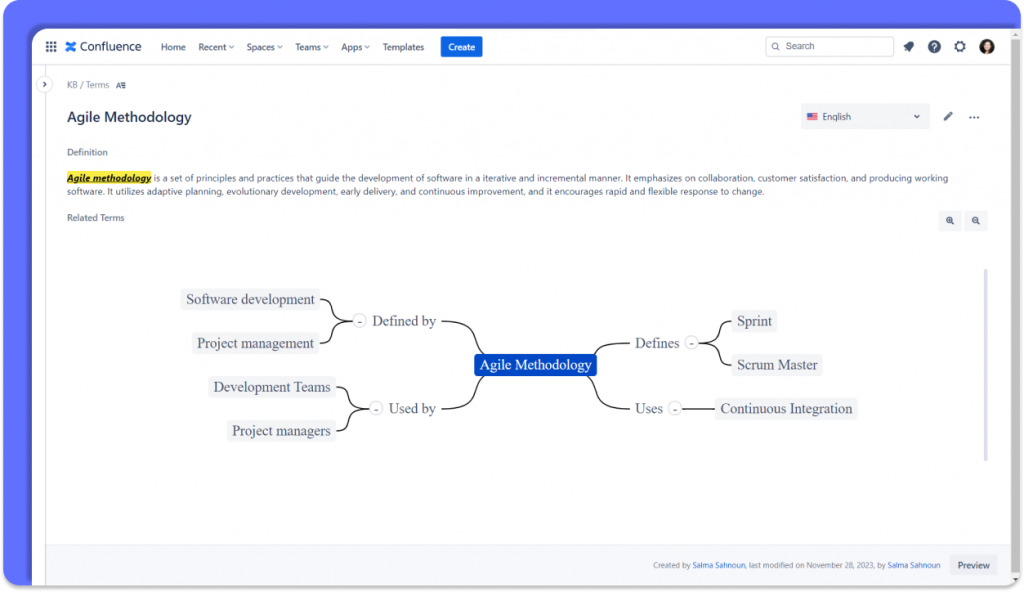This screenshot has height=592, width=1024.
Task: Open notifications via the bell icon
Action: tap(909, 46)
